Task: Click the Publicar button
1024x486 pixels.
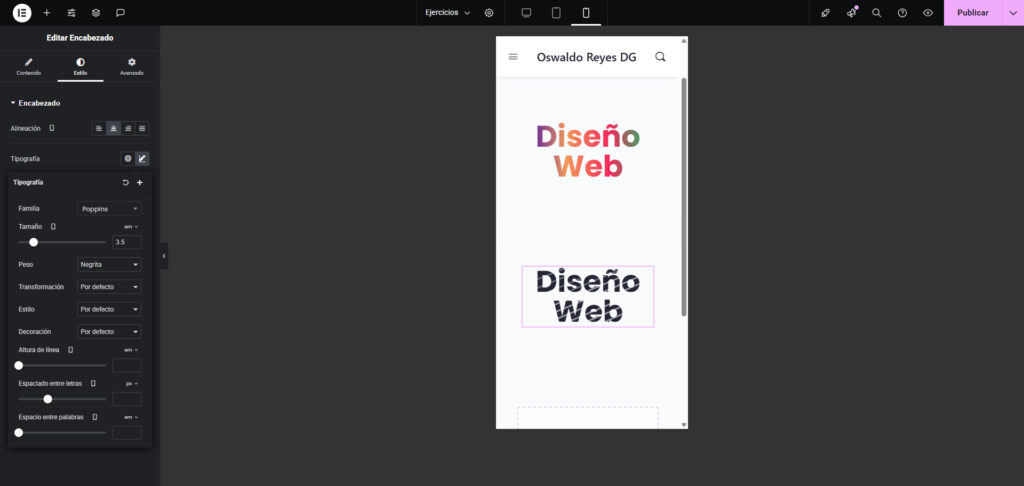Action: point(972,13)
